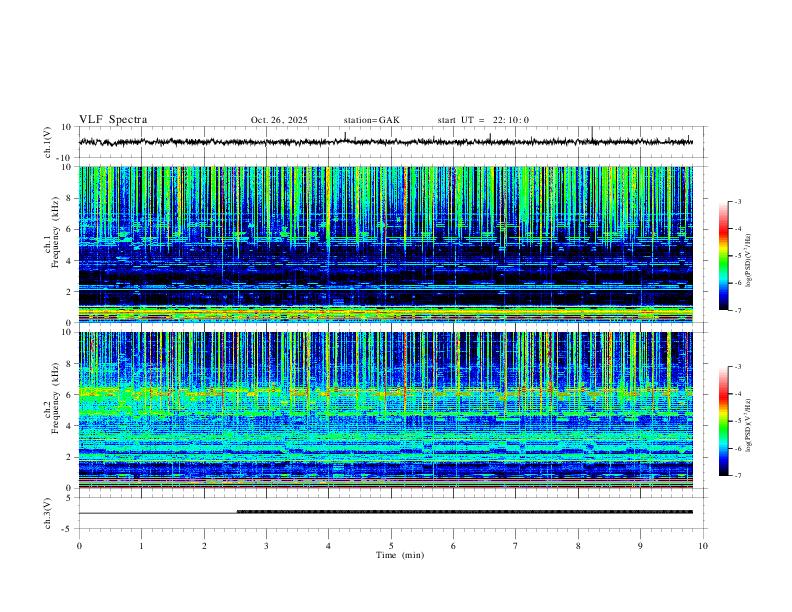Click the 'VLF Spectra' title text
The height and width of the screenshot is (612, 792).
[113, 120]
